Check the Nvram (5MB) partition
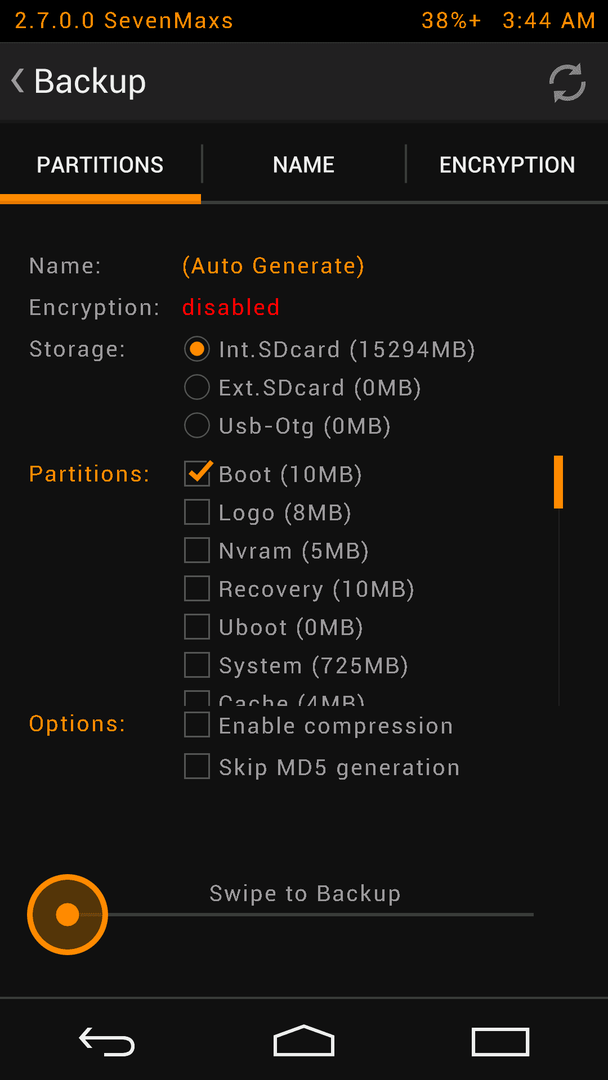The image size is (608, 1080). 197,550
